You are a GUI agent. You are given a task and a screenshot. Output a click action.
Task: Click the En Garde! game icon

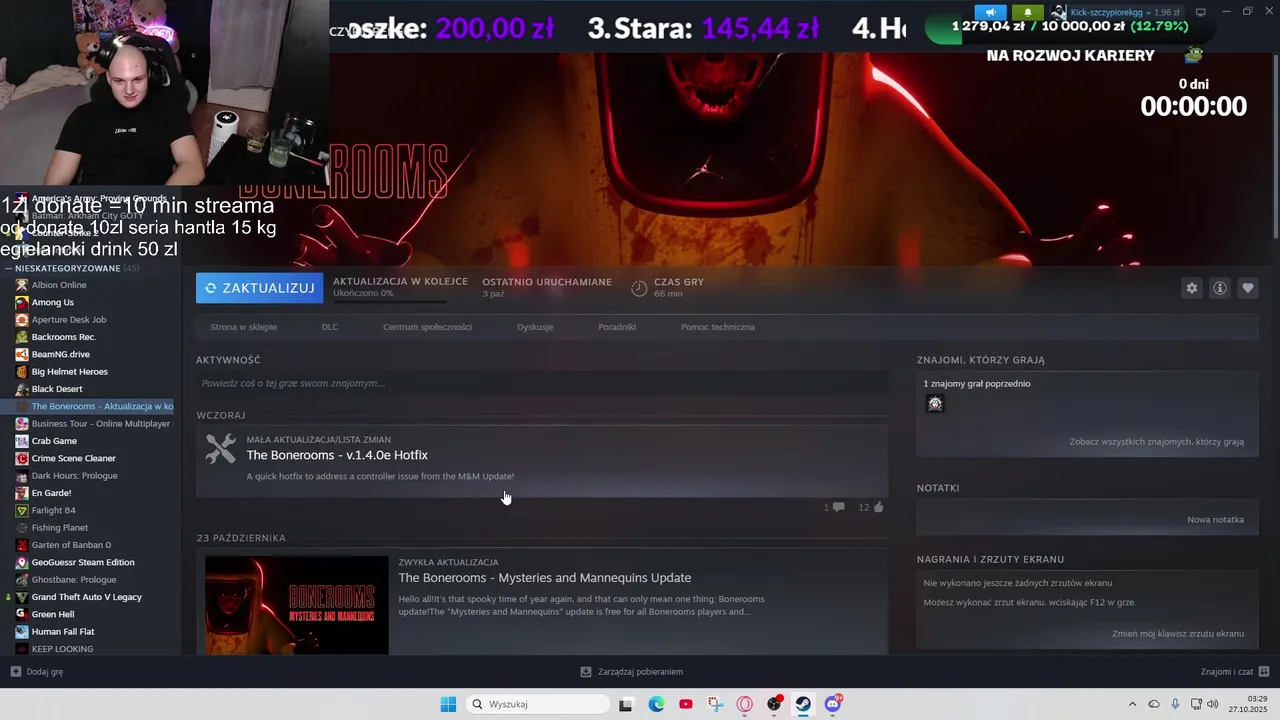[x=22, y=493]
